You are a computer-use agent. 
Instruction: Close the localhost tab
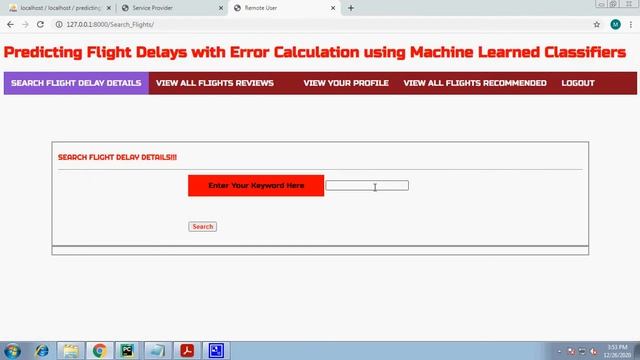click(x=109, y=8)
